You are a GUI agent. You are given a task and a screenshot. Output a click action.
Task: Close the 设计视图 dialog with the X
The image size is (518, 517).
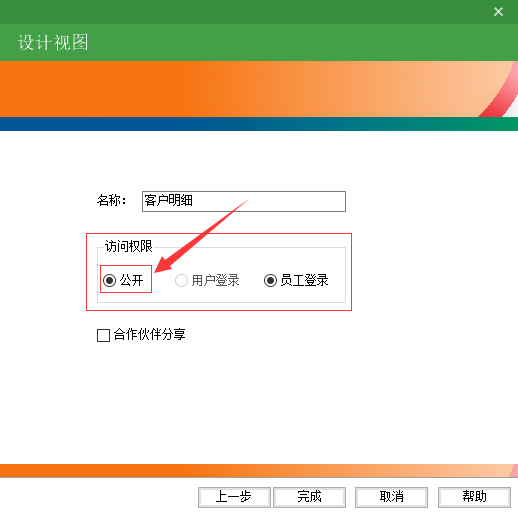[498, 12]
